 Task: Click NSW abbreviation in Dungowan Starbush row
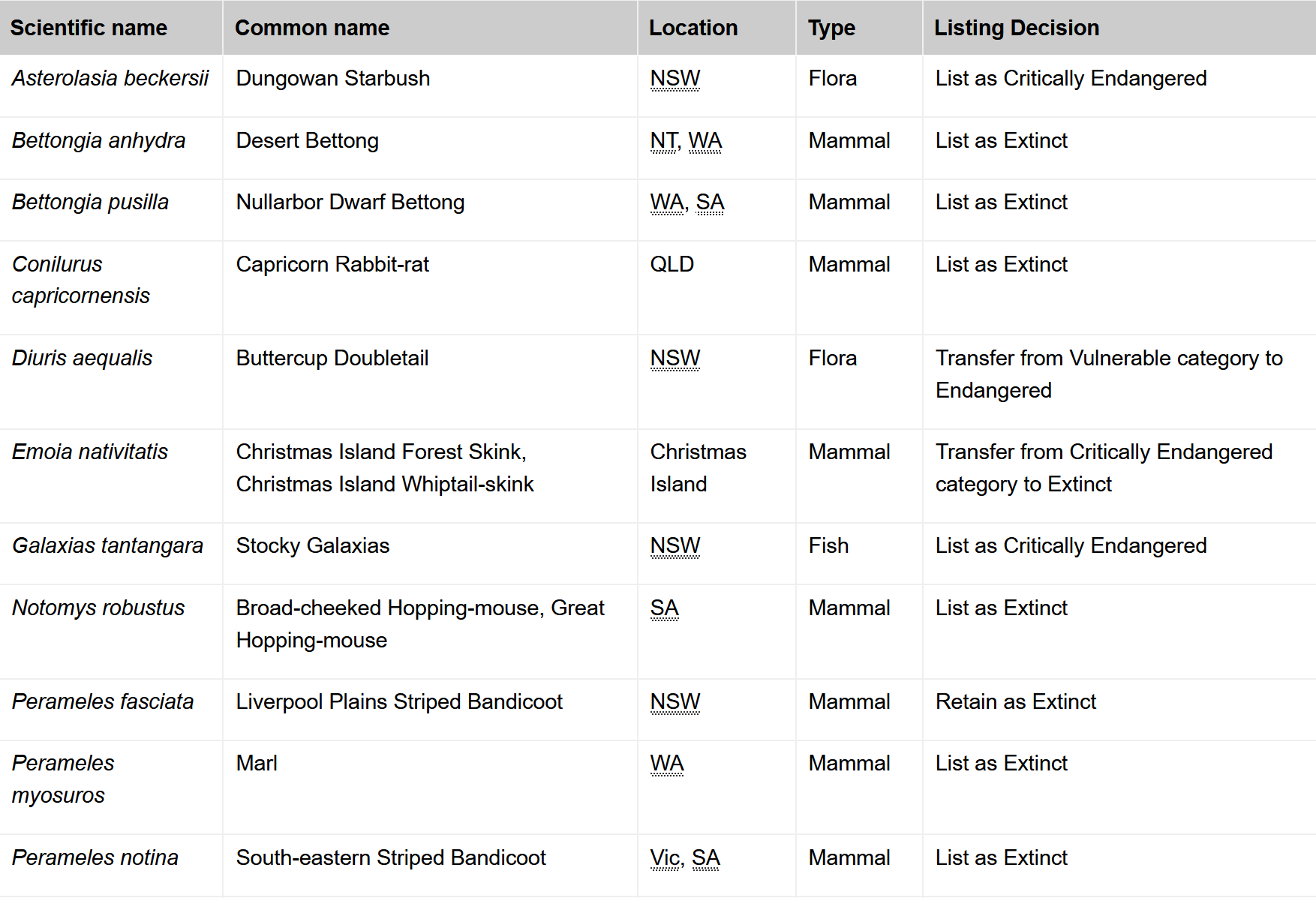tap(675, 78)
